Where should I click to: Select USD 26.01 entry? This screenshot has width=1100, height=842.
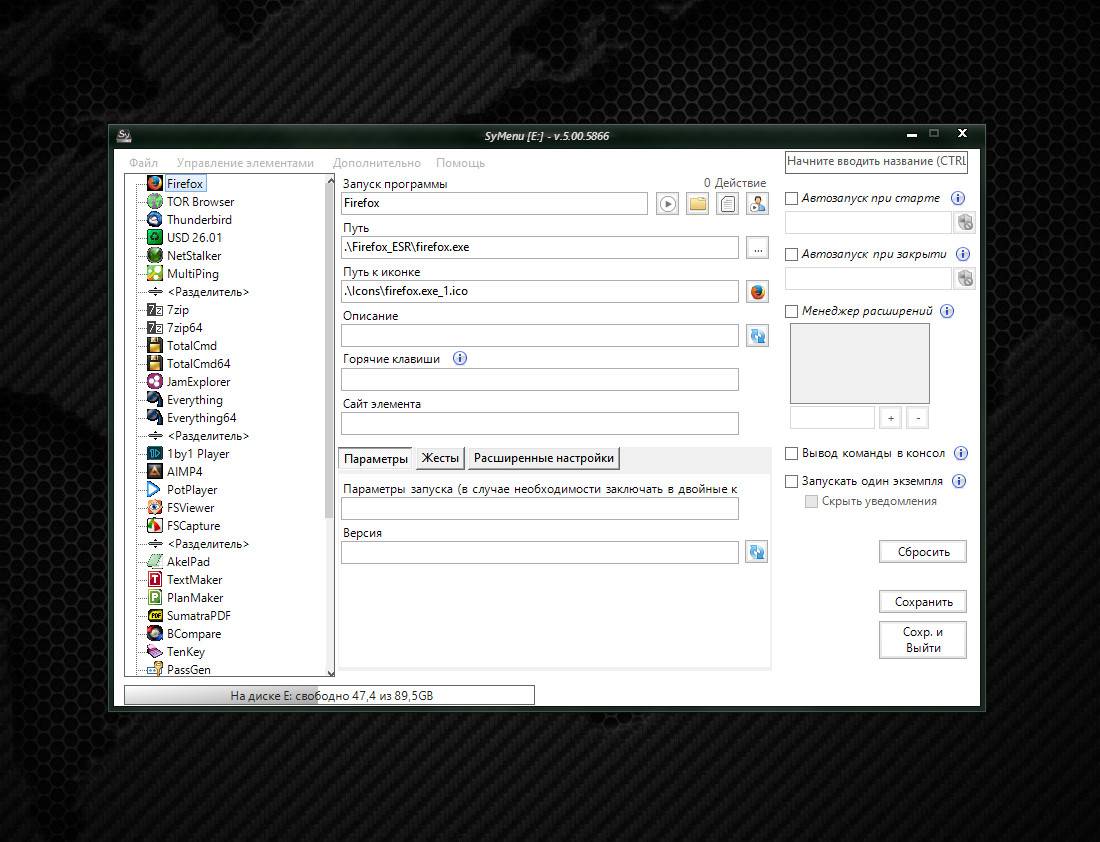point(194,238)
